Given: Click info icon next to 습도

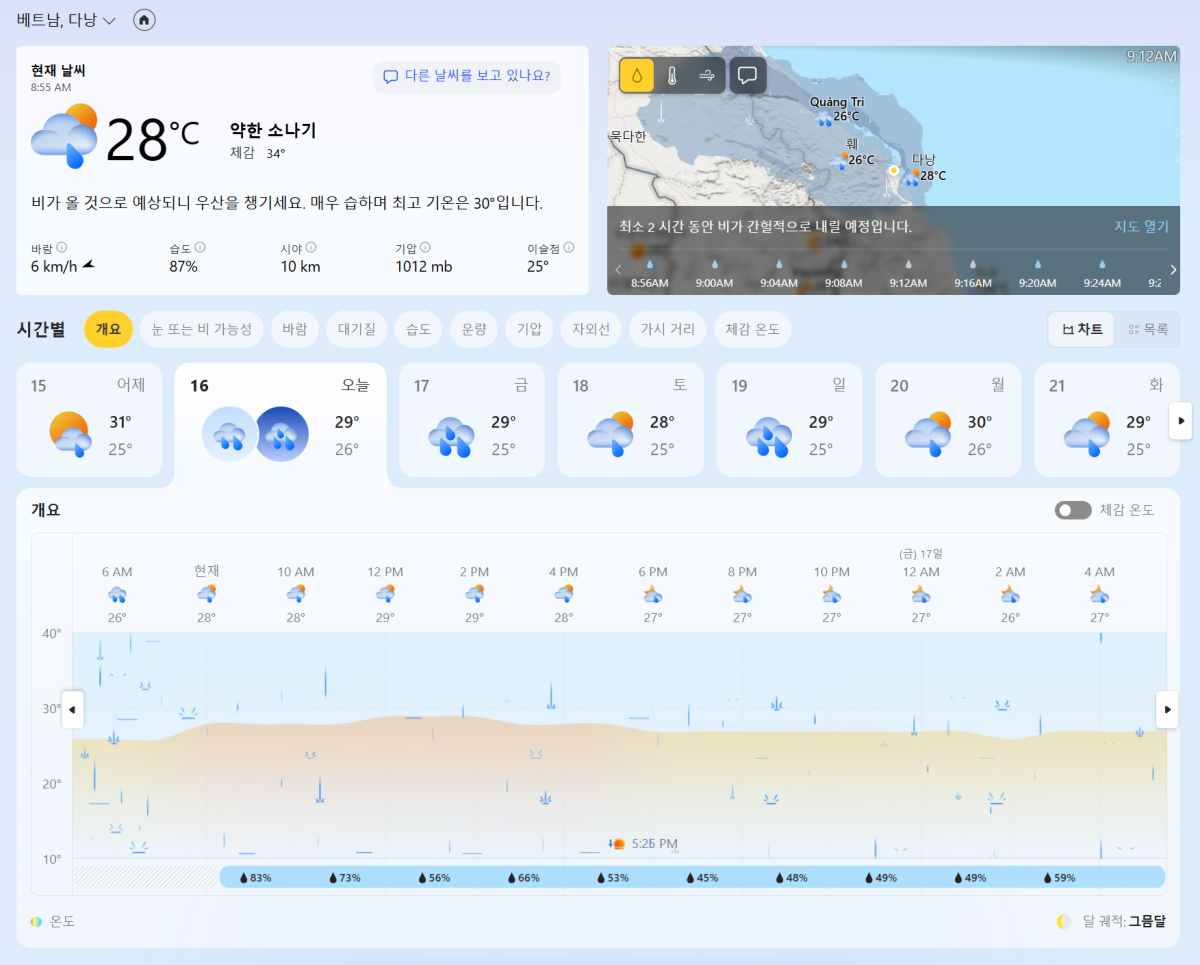Looking at the screenshot, I should point(200,247).
